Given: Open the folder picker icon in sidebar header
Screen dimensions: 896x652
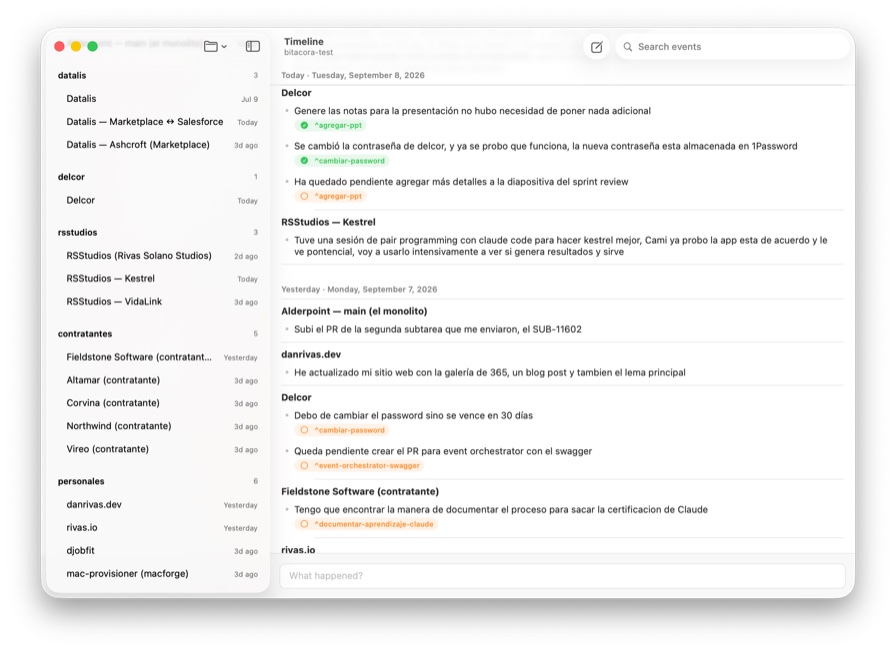Looking at the screenshot, I should [210, 46].
